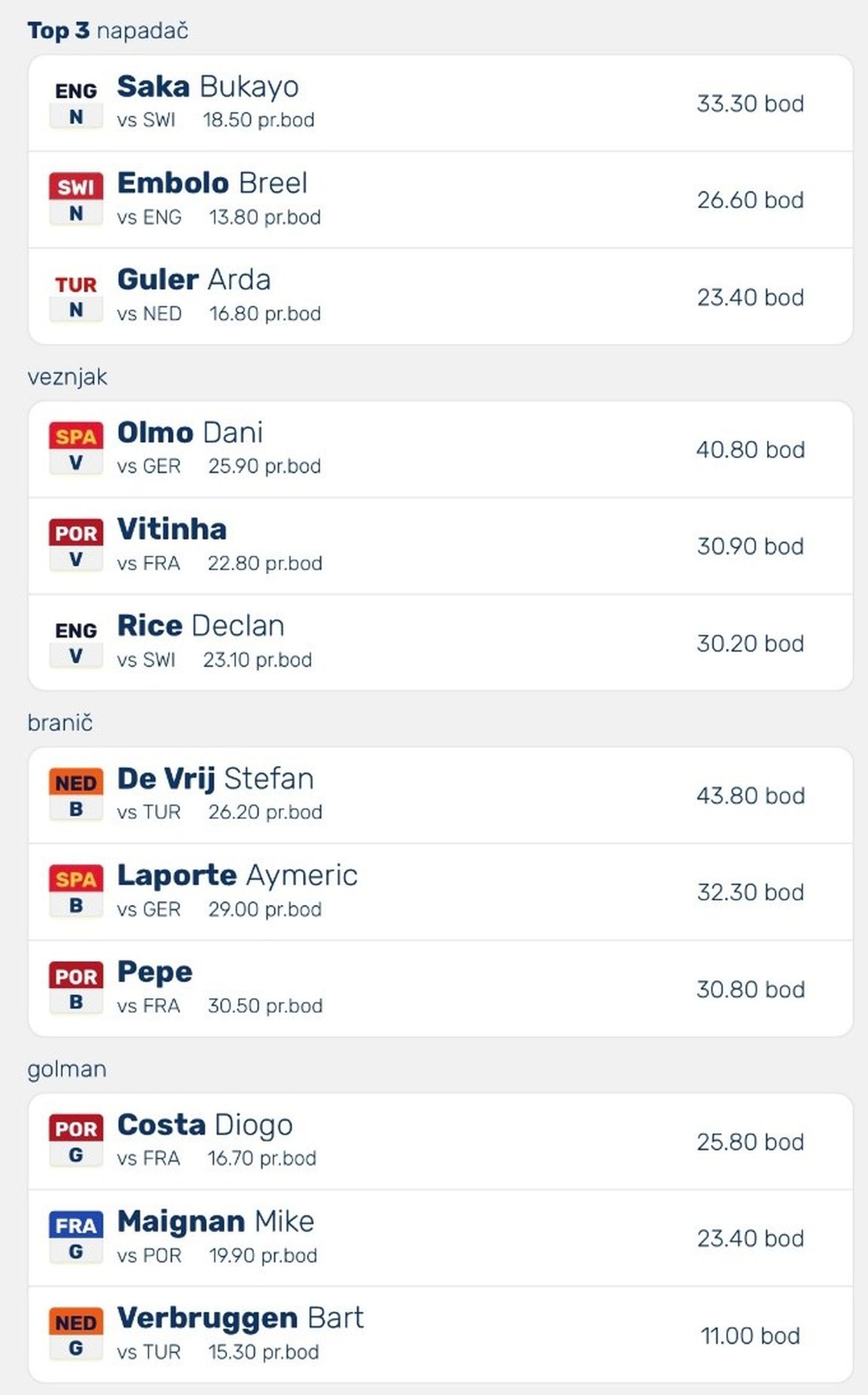Click Embolo's 26.60 bod score
The height and width of the screenshot is (1395, 868).
(x=750, y=200)
